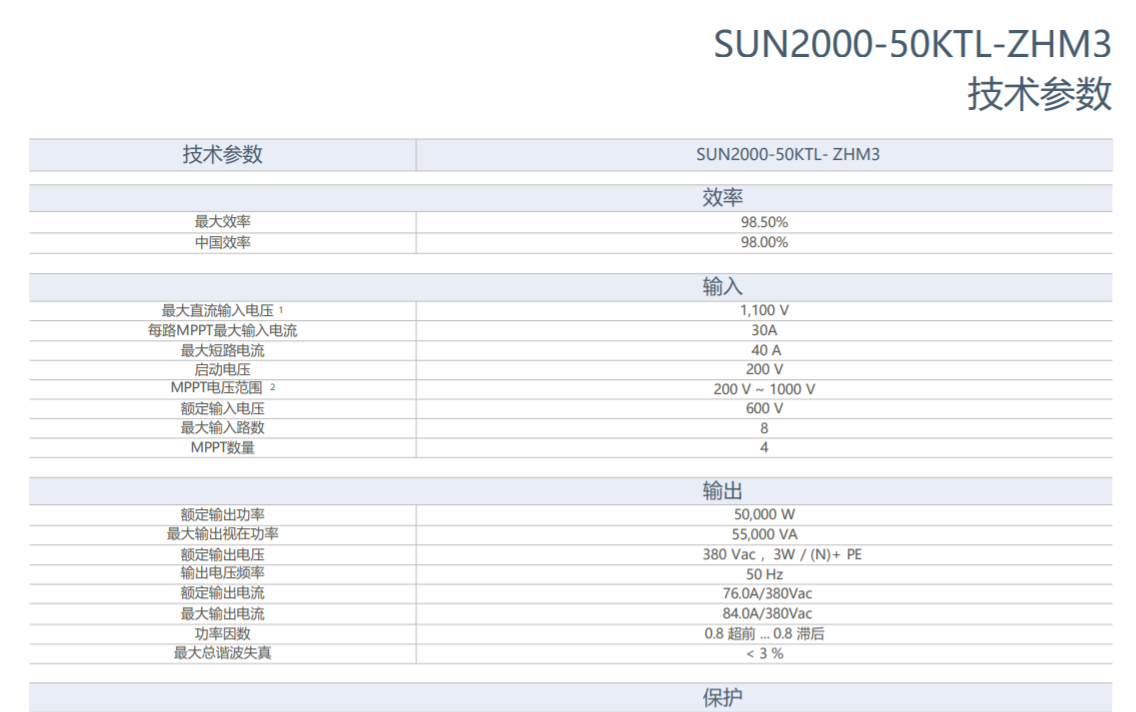Select the "最大输入路数" row label
This screenshot has height=712, width=1136.
pos(222,428)
